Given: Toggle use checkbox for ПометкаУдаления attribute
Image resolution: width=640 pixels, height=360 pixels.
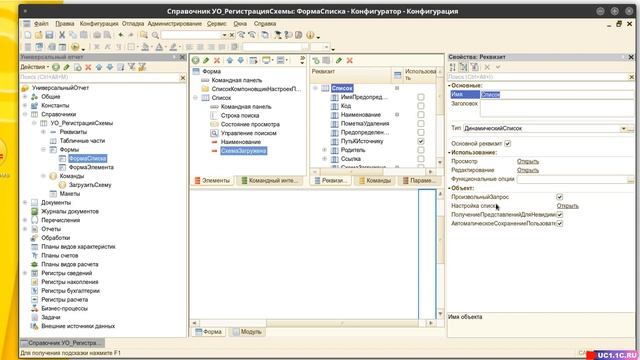Looking at the screenshot, I should pyautogui.click(x=421, y=123).
